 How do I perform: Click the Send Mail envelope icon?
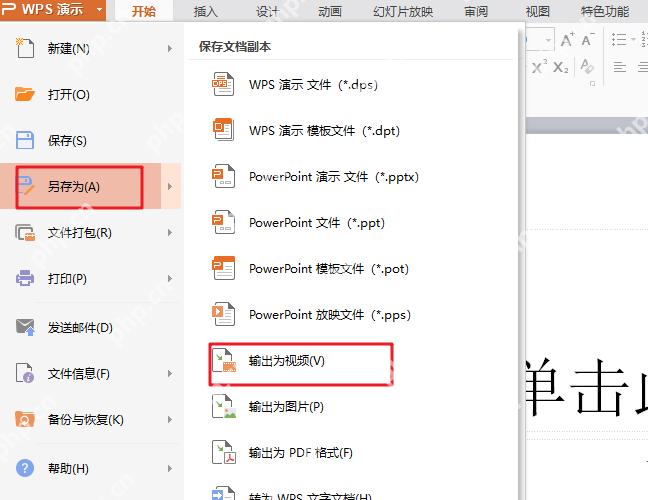pos(25,327)
